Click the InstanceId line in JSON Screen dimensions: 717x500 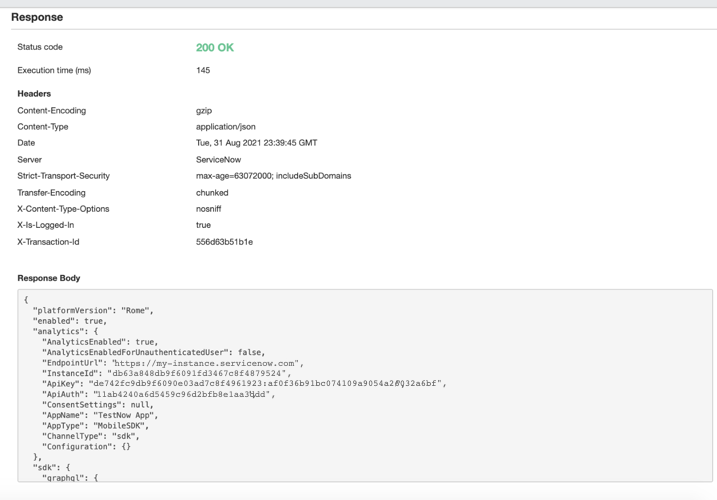pos(166,374)
